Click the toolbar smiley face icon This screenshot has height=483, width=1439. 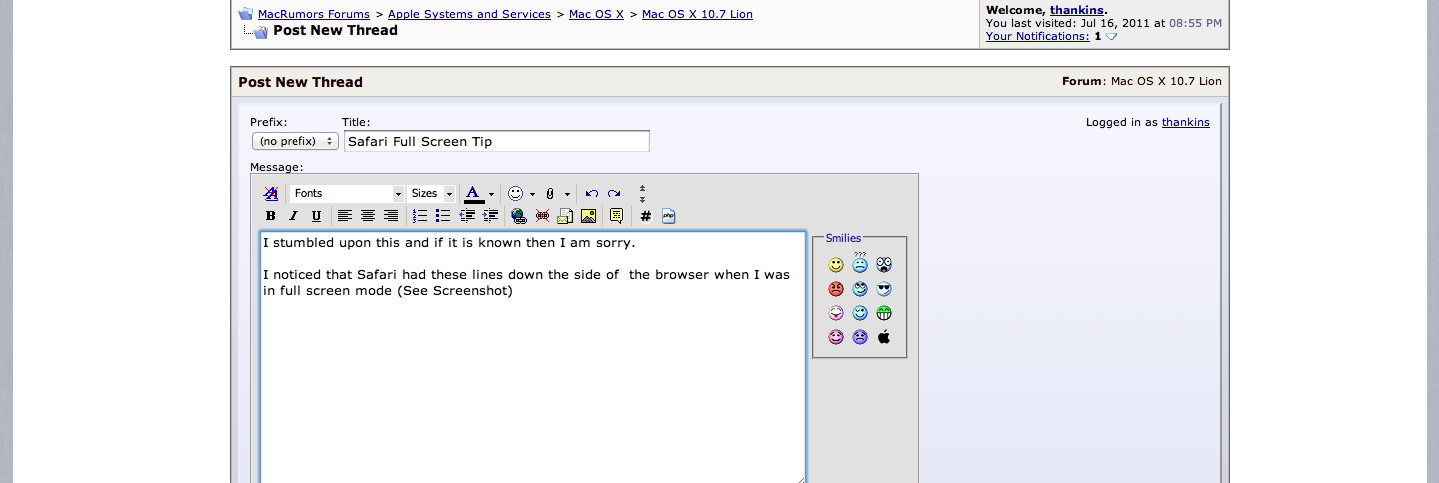coord(515,193)
